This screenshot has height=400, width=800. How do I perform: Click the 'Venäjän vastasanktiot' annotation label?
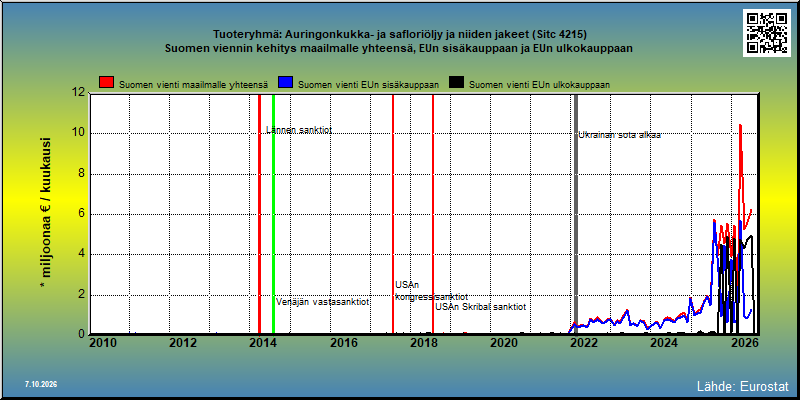click(322, 302)
